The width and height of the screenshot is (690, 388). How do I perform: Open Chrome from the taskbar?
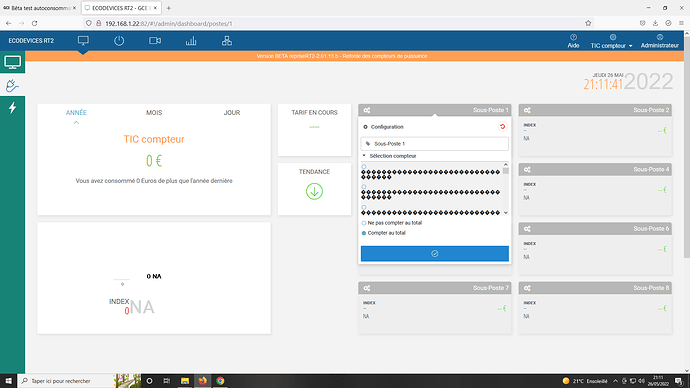[220, 381]
